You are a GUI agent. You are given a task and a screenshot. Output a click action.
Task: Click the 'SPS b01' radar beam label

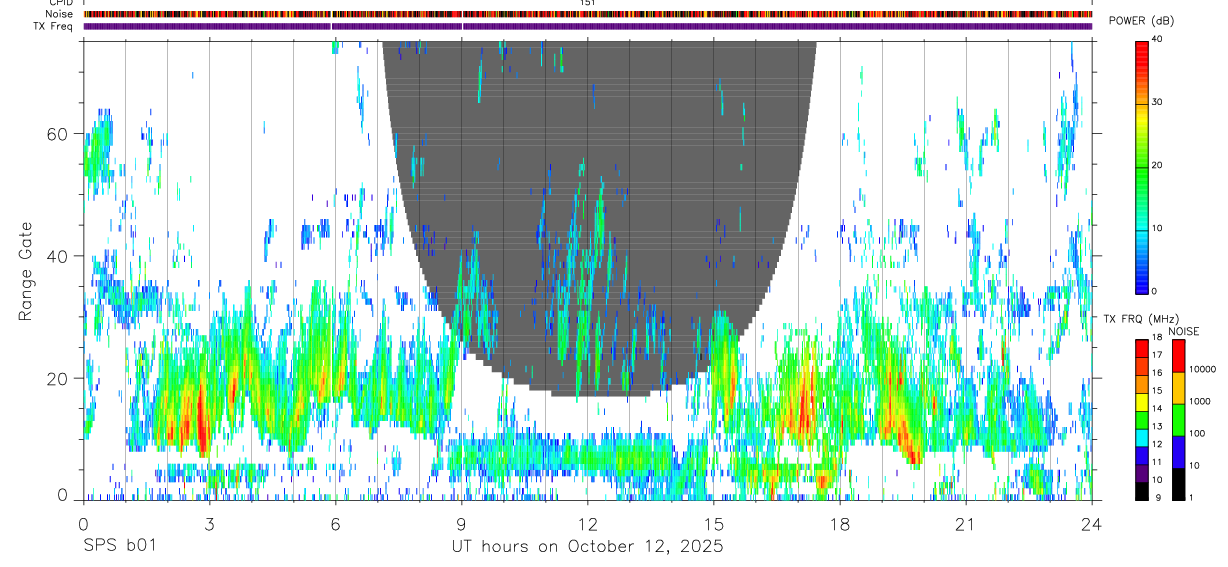(118, 546)
